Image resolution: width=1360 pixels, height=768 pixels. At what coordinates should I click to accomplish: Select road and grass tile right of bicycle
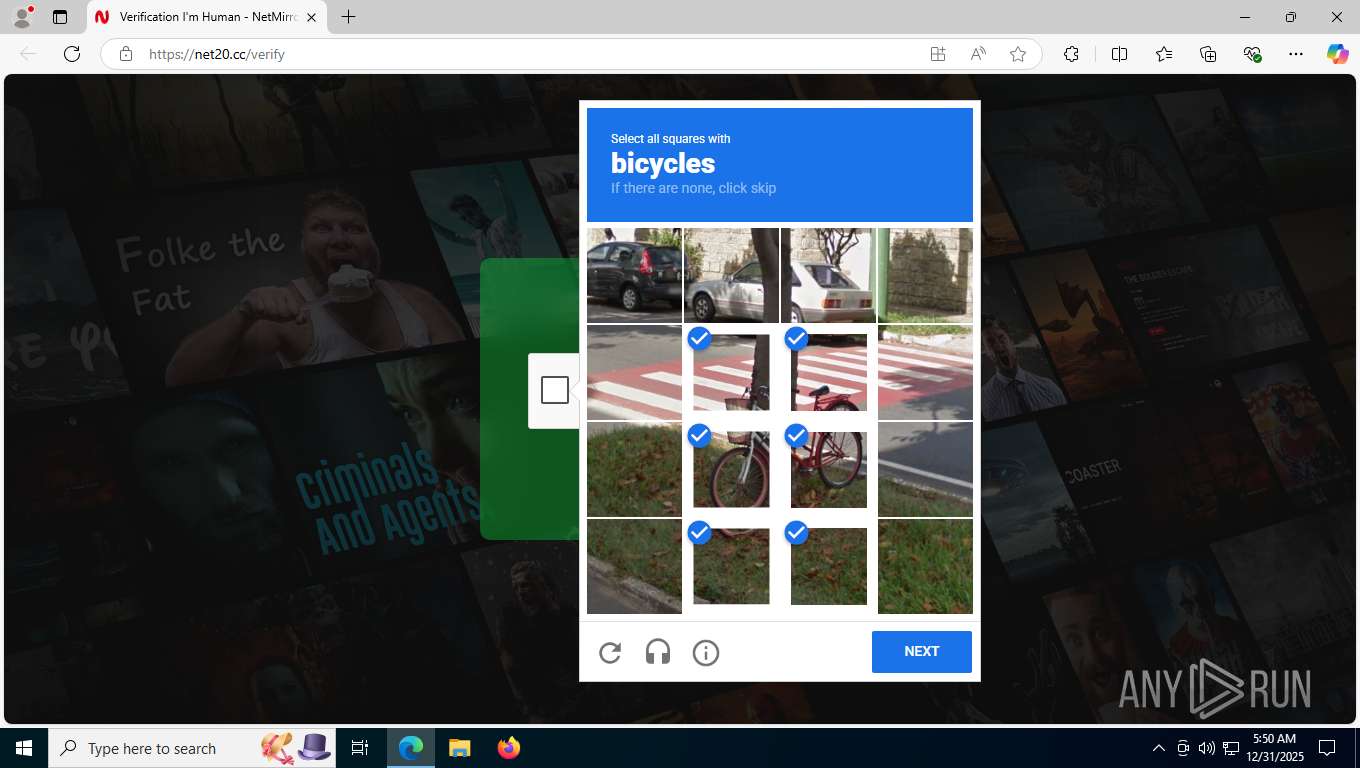[x=925, y=469]
